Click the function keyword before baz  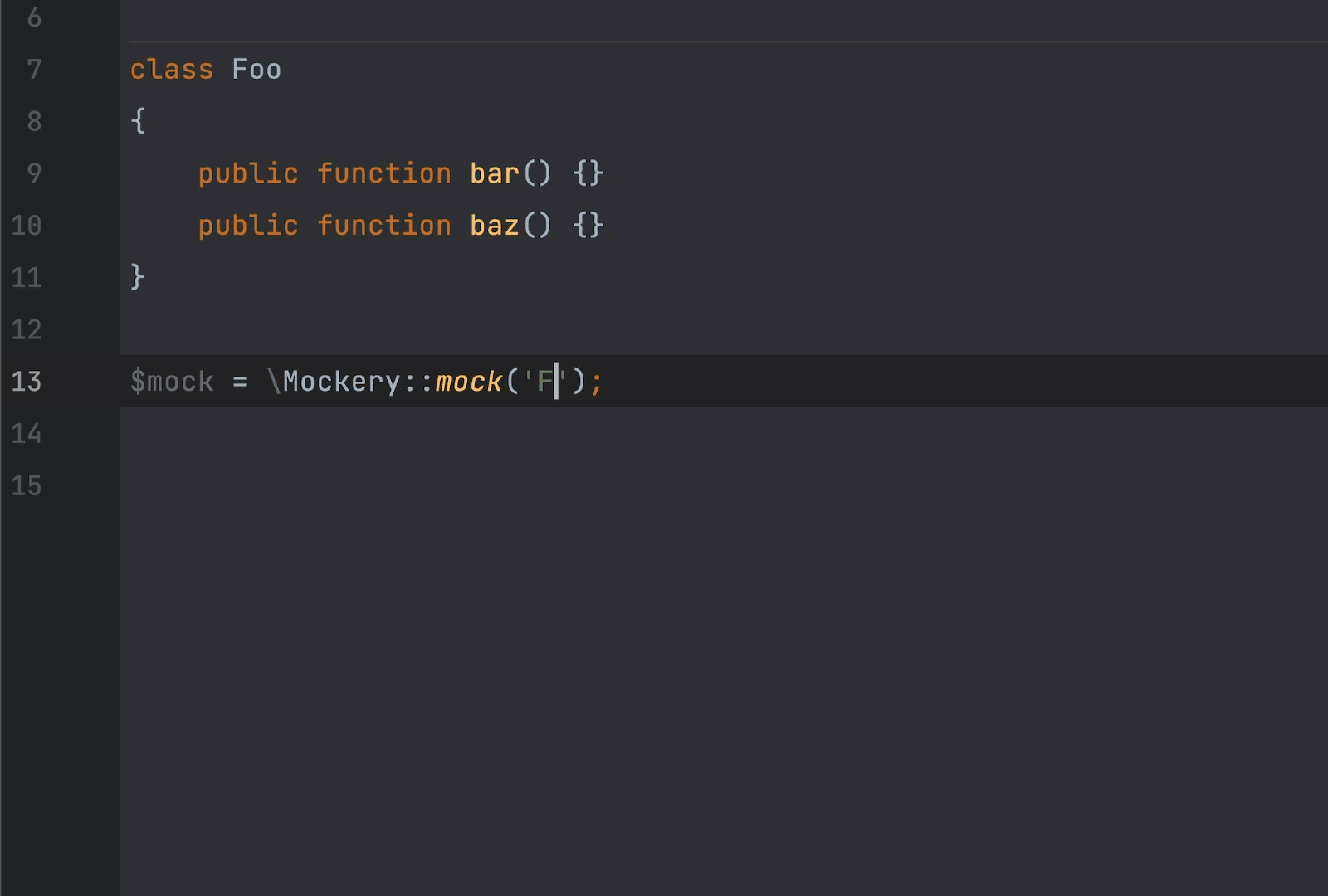[383, 226]
